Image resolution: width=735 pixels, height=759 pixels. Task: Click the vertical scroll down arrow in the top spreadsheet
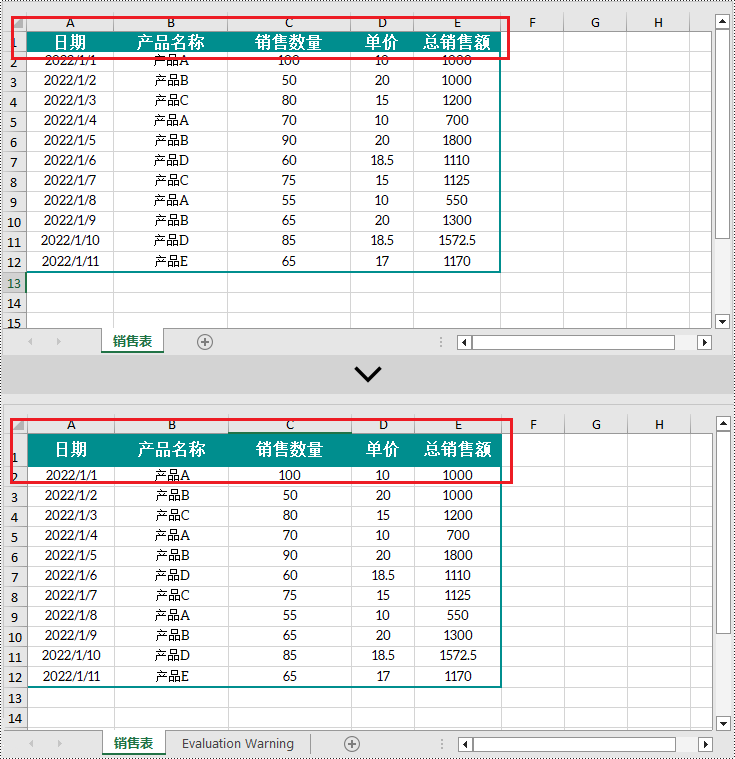[x=722, y=321]
